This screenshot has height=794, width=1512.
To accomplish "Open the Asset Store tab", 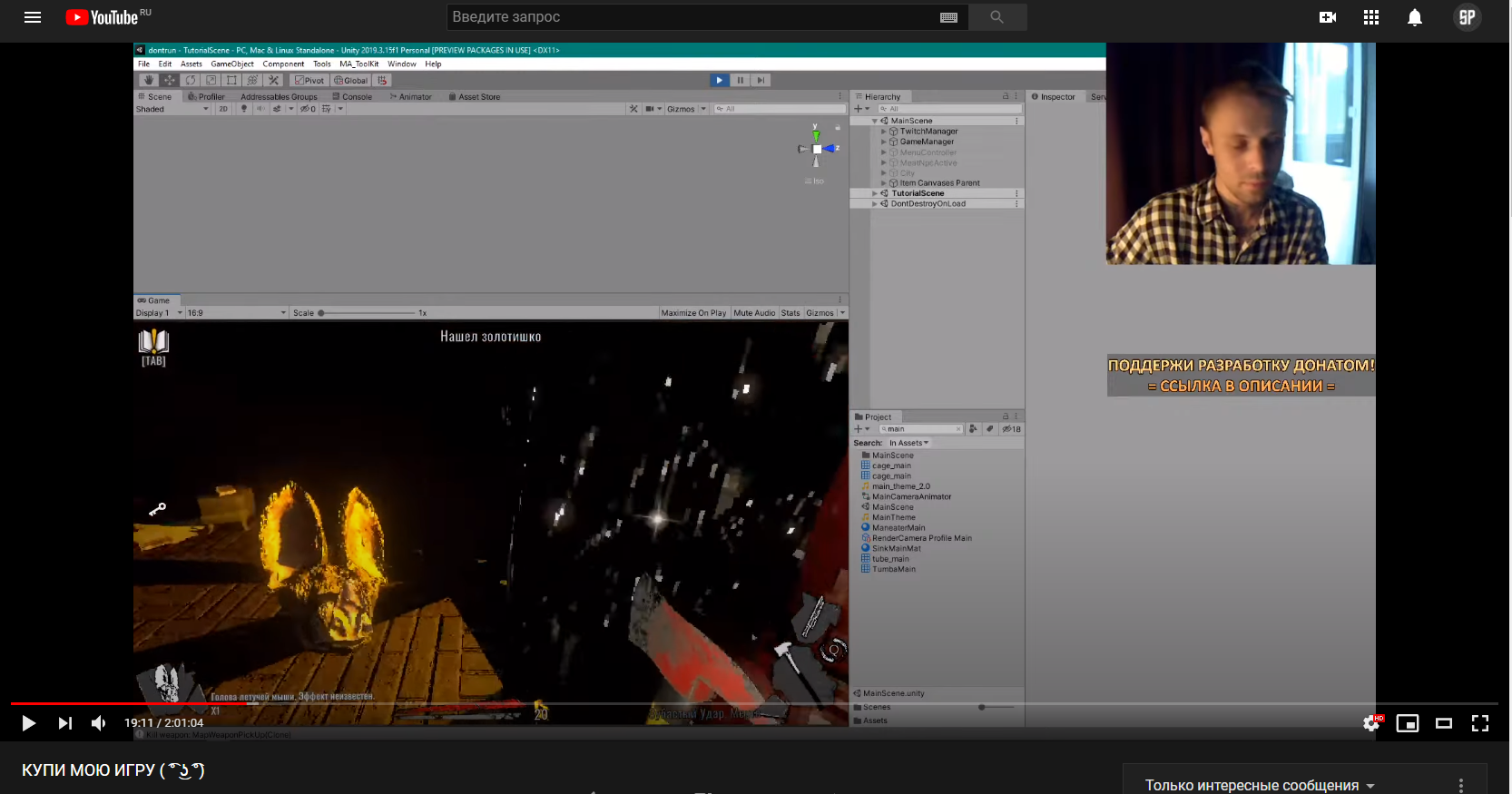I will point(475,96).
